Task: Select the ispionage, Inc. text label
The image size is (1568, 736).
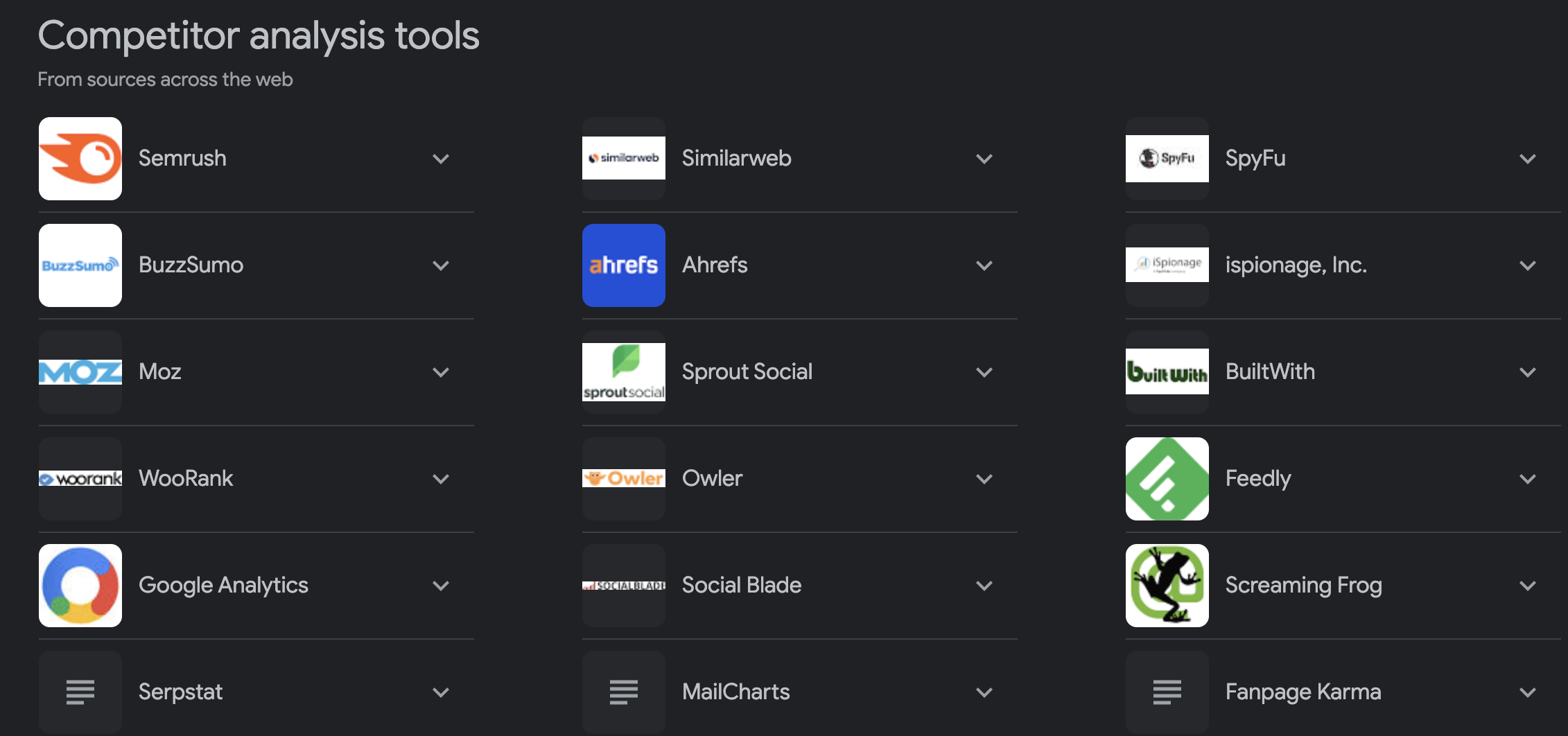Action: [x=1296, y=265]
